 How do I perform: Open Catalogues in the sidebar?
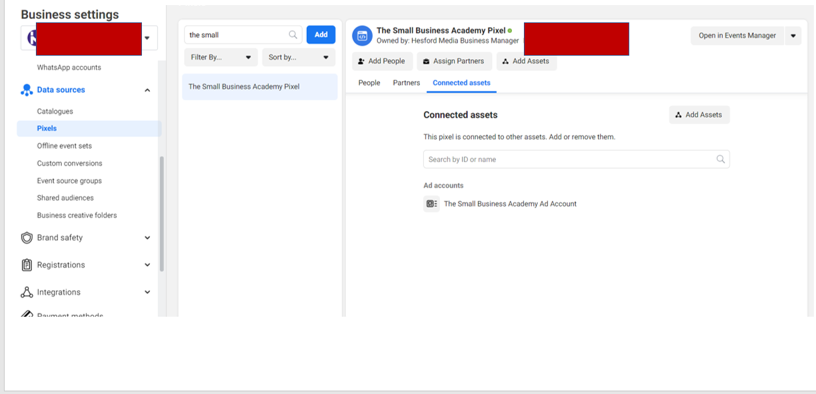point(55,111)
